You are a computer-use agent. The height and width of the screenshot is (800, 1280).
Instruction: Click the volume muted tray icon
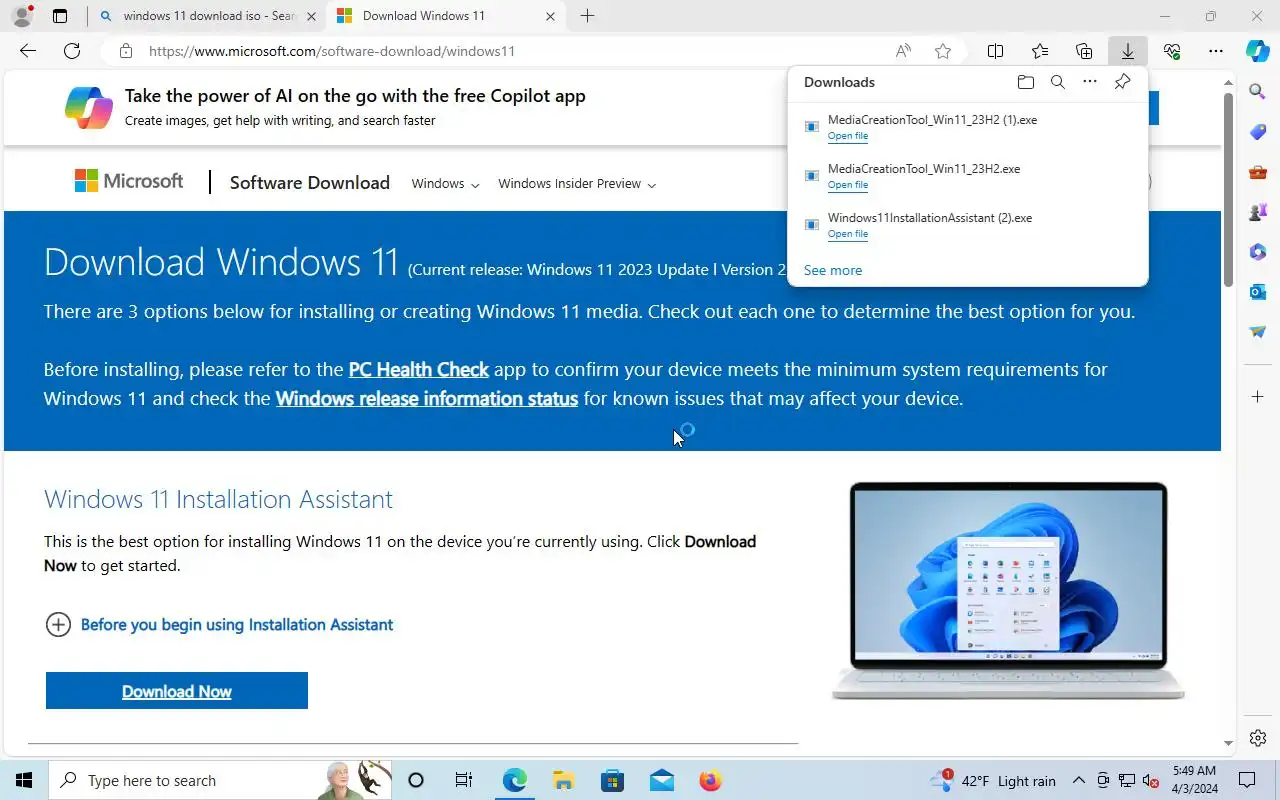1151,781
